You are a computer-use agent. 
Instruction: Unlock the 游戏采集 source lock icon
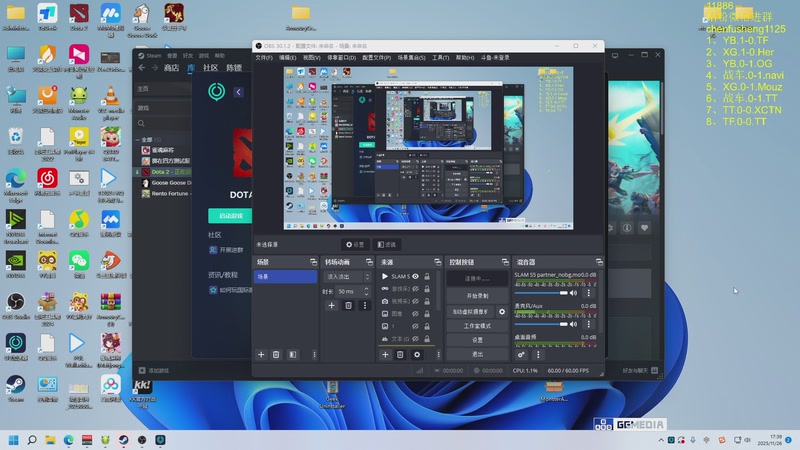pyautogui.click(x=427, y=289)
